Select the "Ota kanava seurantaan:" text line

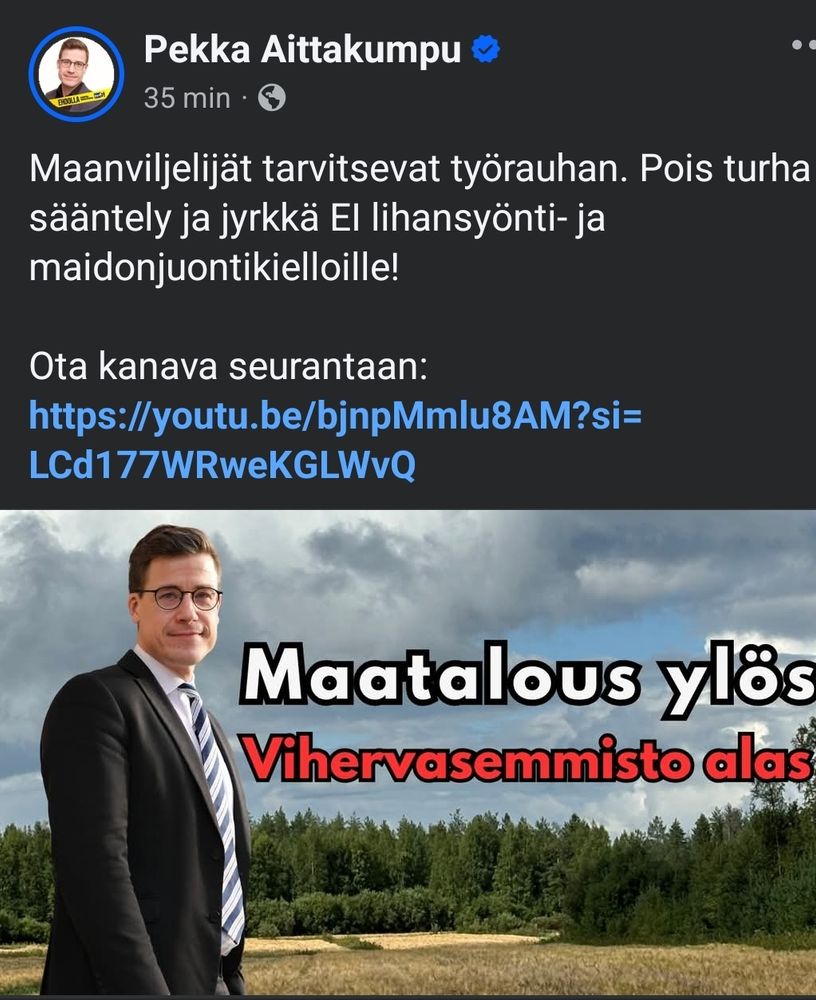[228, 367]
